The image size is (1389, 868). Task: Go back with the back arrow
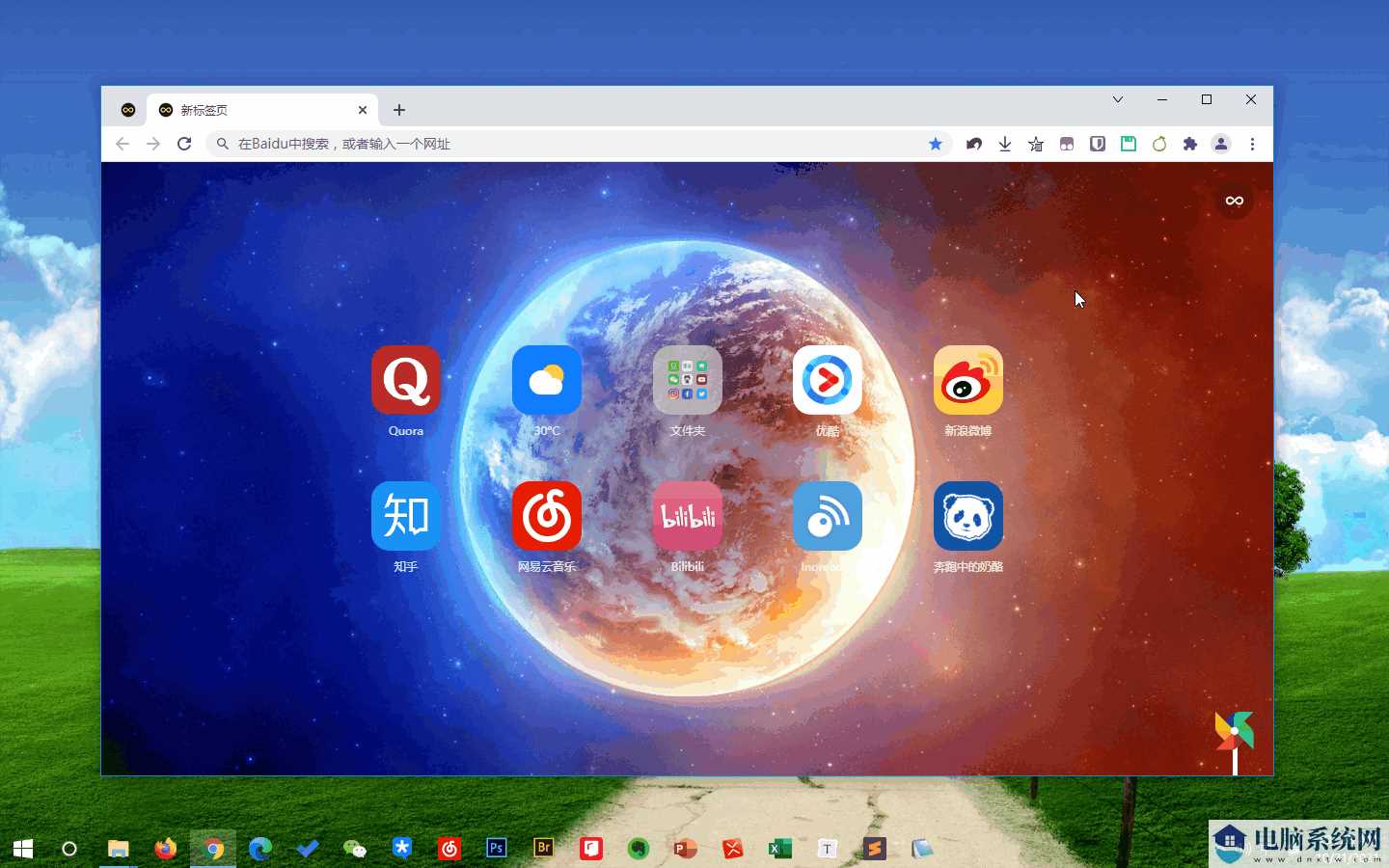(x=123, y=144)
